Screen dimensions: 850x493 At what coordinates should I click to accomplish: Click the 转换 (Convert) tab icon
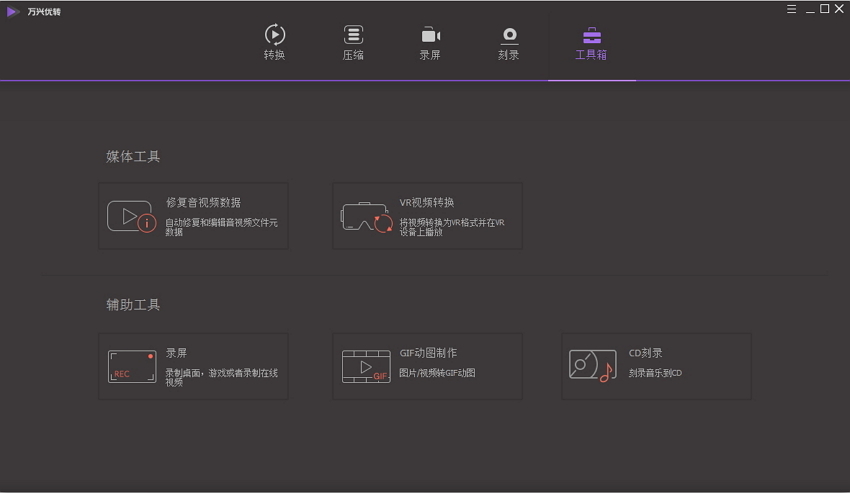pos(274,35)
